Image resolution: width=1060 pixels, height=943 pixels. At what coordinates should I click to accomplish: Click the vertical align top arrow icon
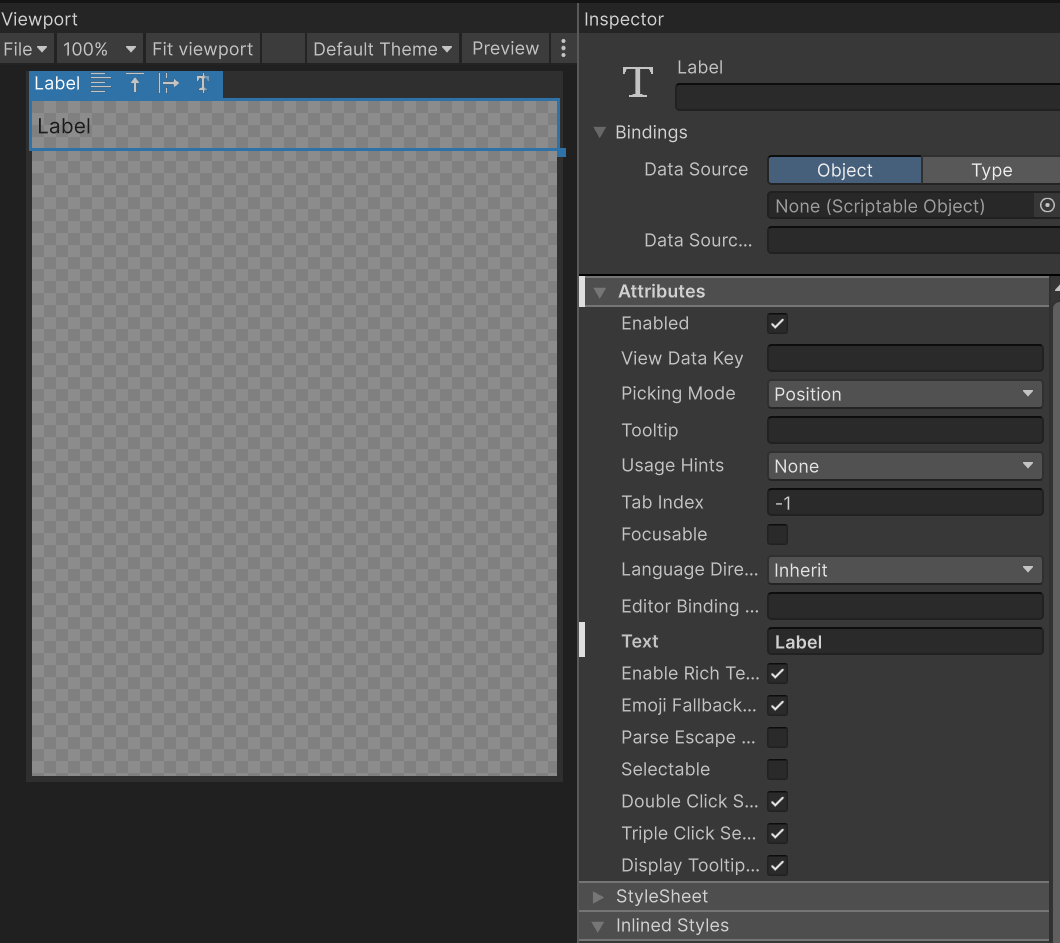pos(135,83)
